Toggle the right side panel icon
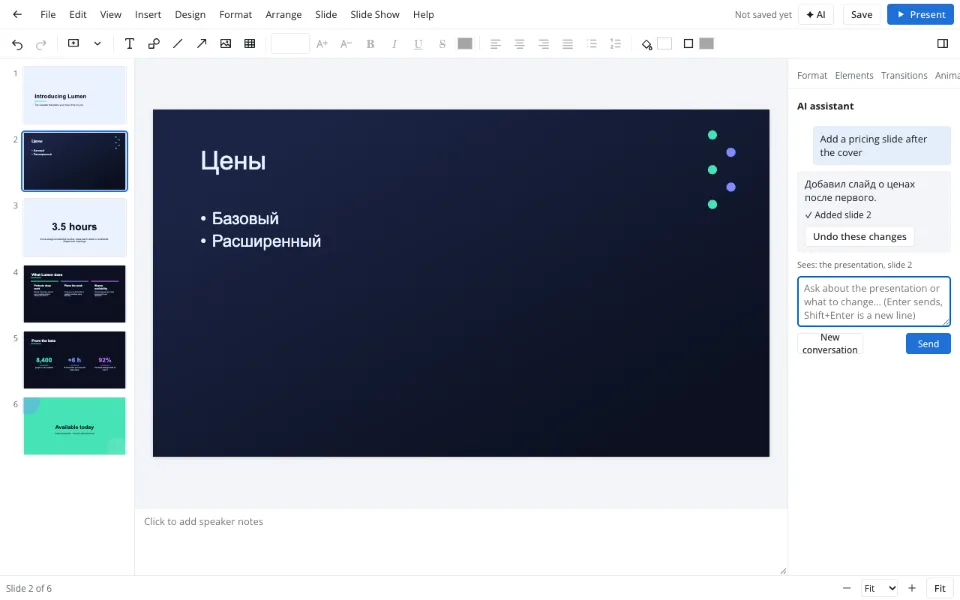 pyautogui.click(x=943, y=43)
